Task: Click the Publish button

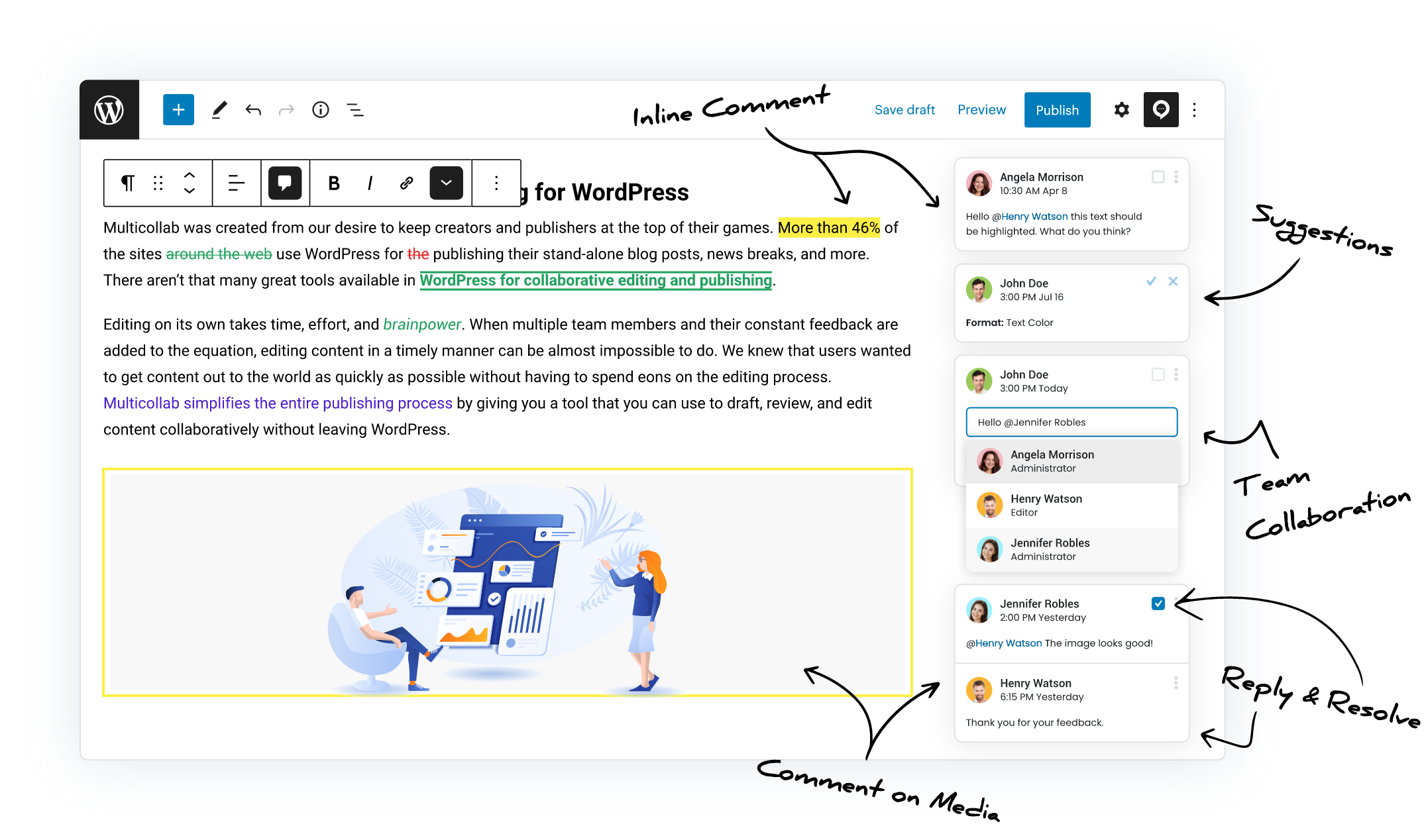Action: click(x=1058, y=110)
